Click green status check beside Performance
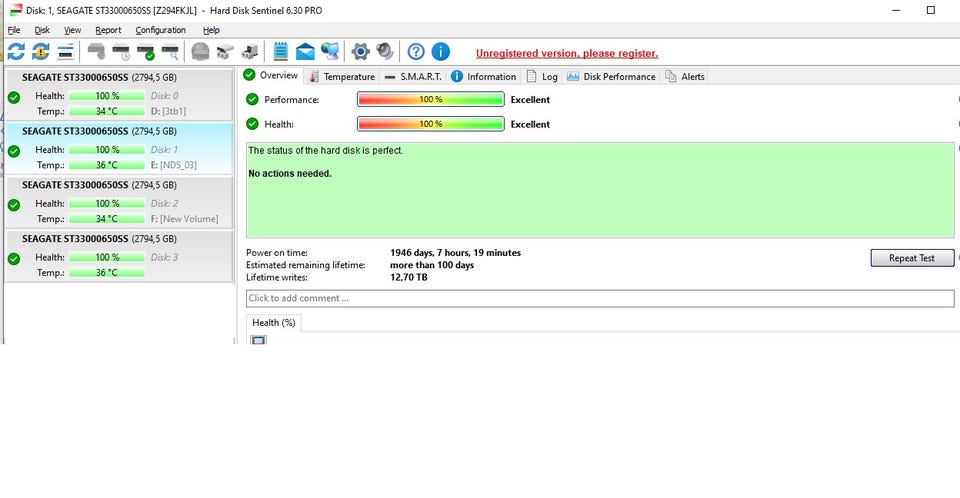The height and width of the screenshot is (498, 960). [252, 99]
